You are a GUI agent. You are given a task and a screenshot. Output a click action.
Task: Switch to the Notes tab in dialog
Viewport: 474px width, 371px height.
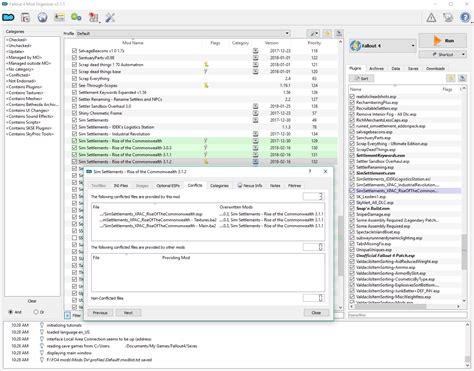(275, 186)
